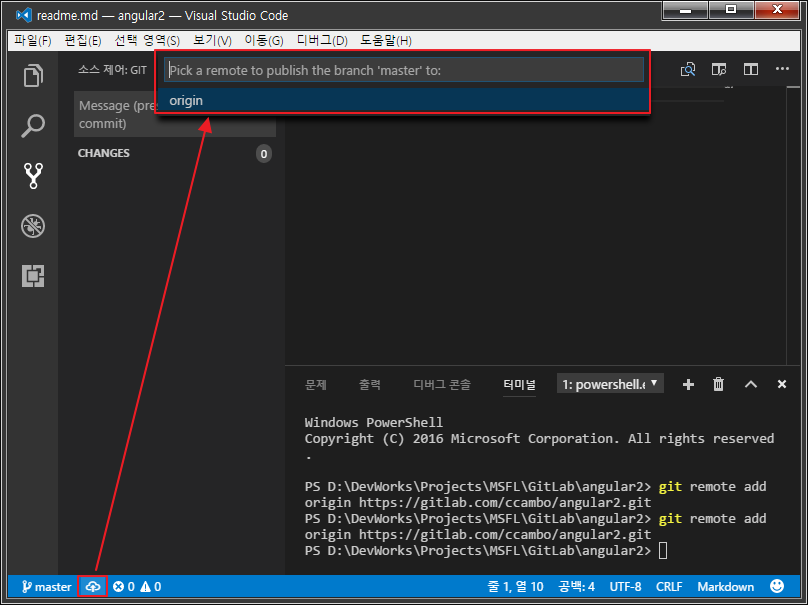808x605 pixels.
Task: Select 'origin' remote from the list
Action: pyautogui.click(x=186, y=101)
